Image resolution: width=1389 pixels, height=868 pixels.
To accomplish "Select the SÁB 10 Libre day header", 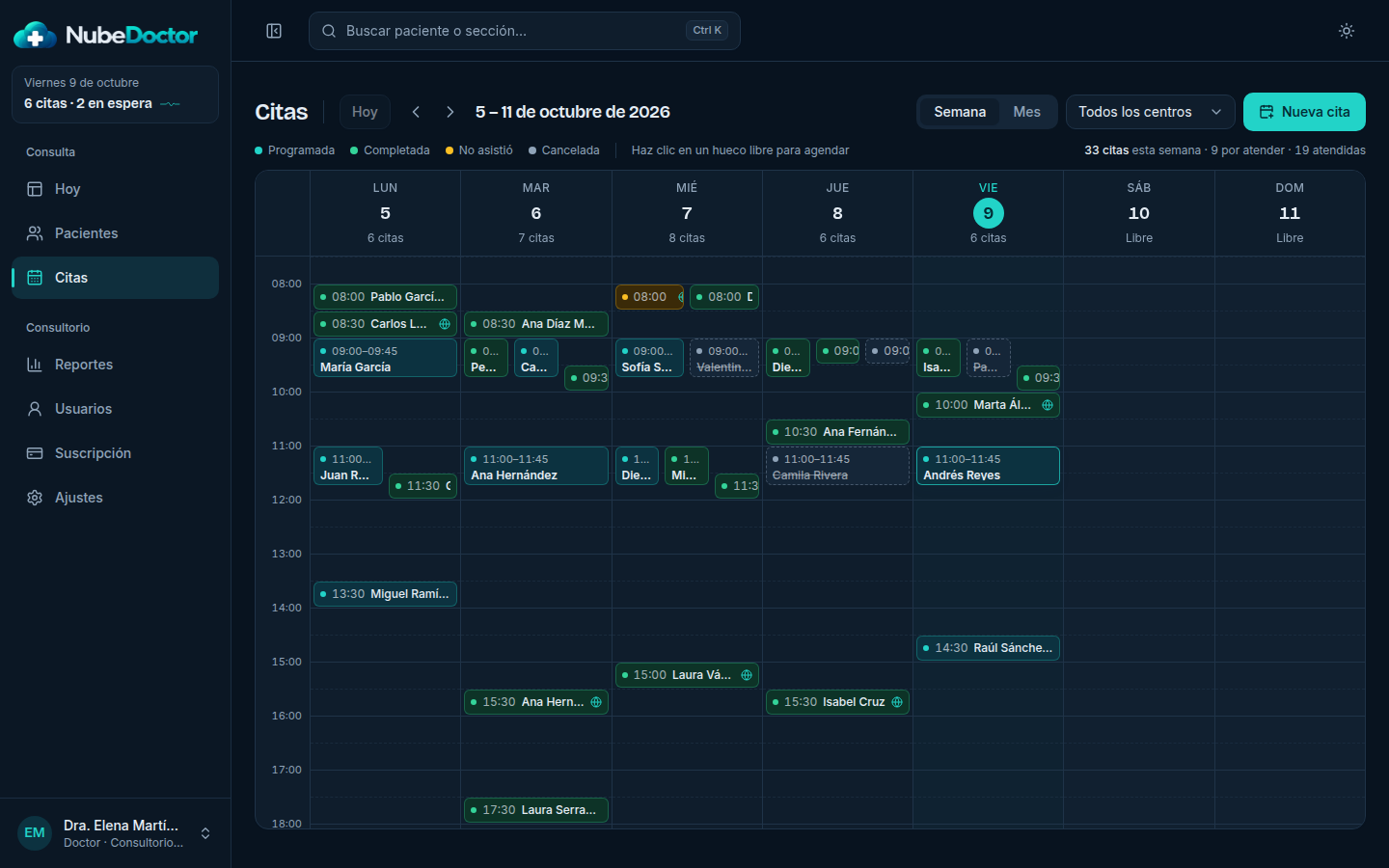I will [x=1139, y=213].
